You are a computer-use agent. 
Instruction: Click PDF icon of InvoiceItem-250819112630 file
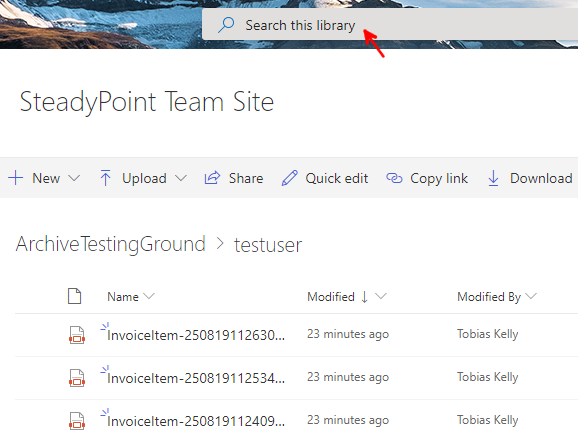77,335
